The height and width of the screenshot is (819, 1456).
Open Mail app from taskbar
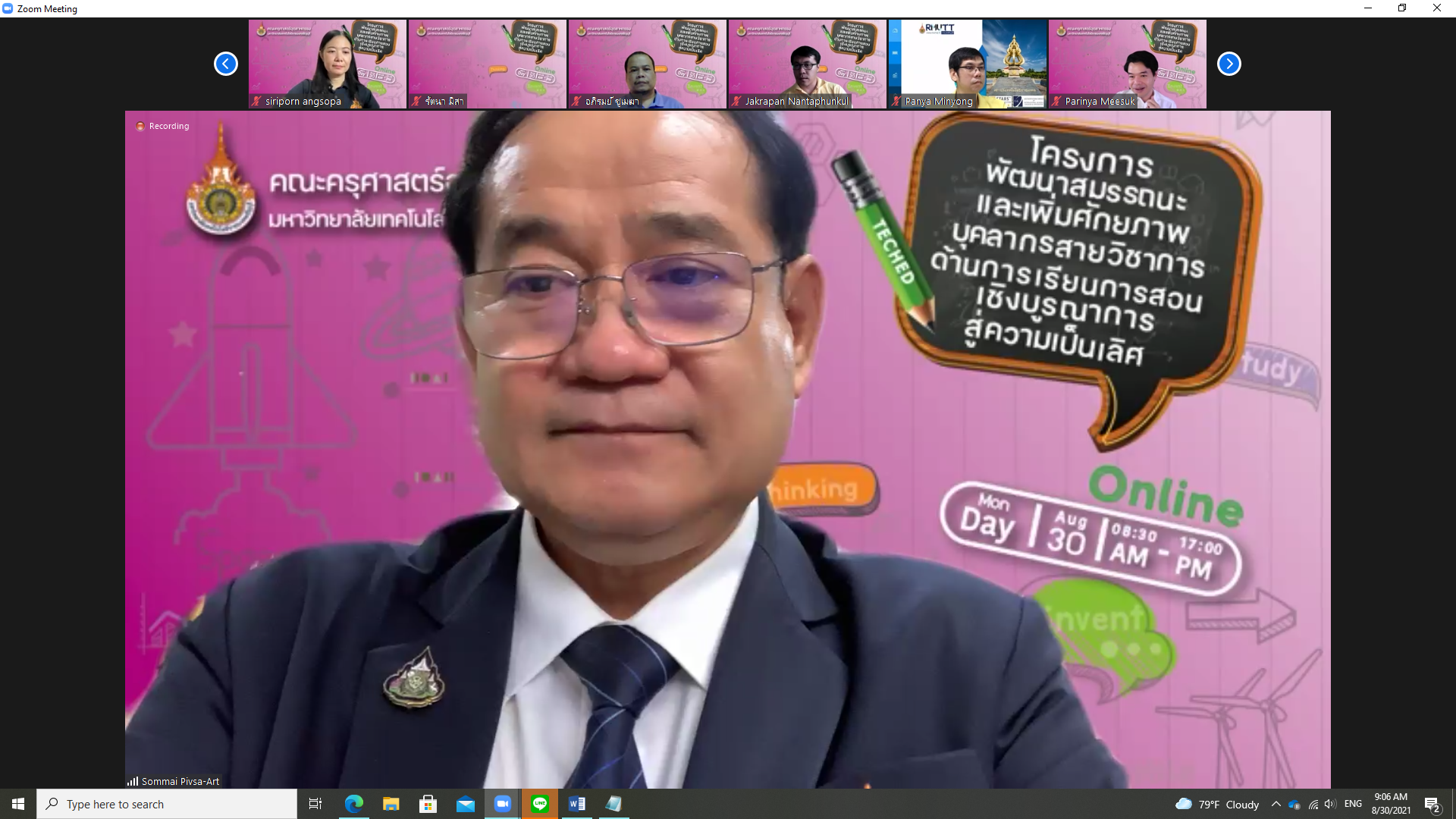pyautogui.click(x=465, y=804)
